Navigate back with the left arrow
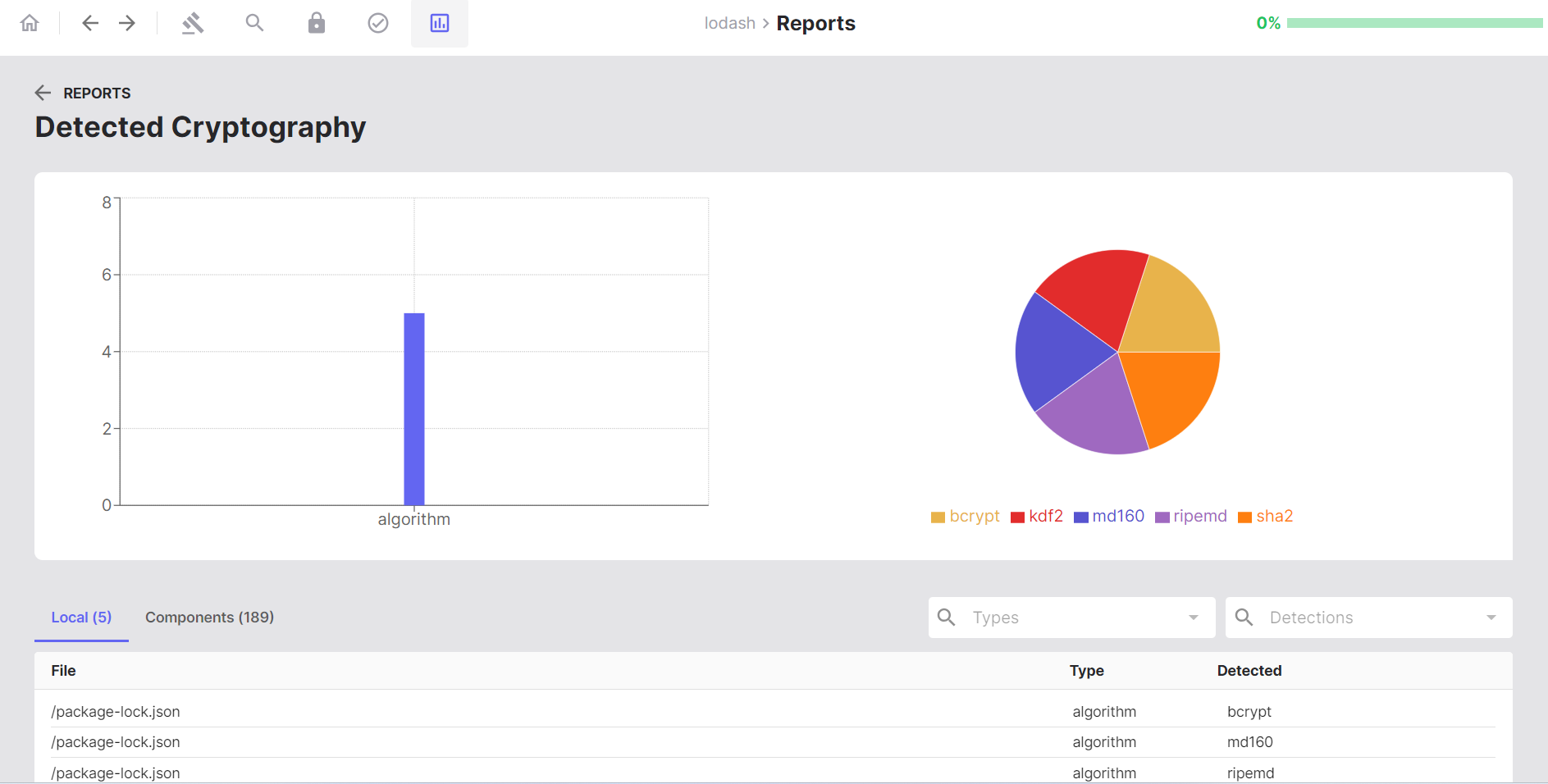Viewport: 1548px width, 784px height. click(90, 23)
